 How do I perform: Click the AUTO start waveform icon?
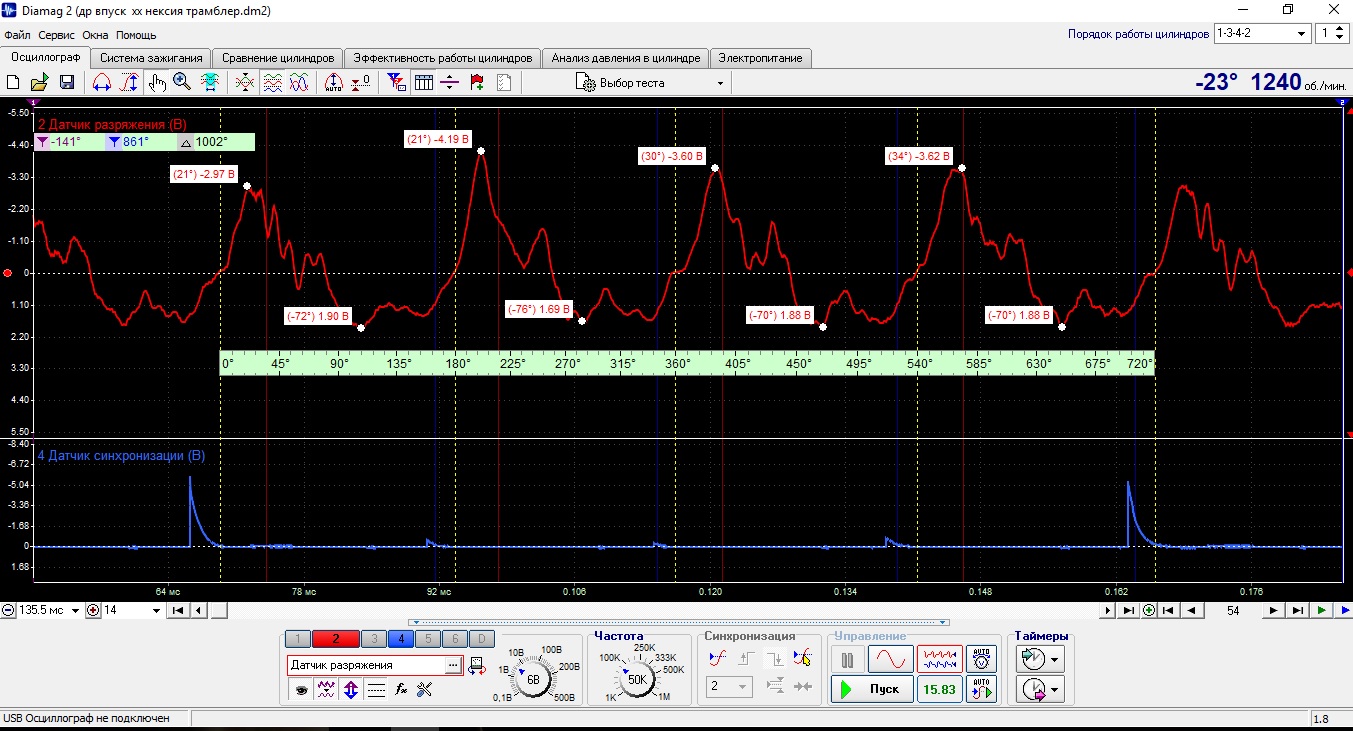[981, 689]
